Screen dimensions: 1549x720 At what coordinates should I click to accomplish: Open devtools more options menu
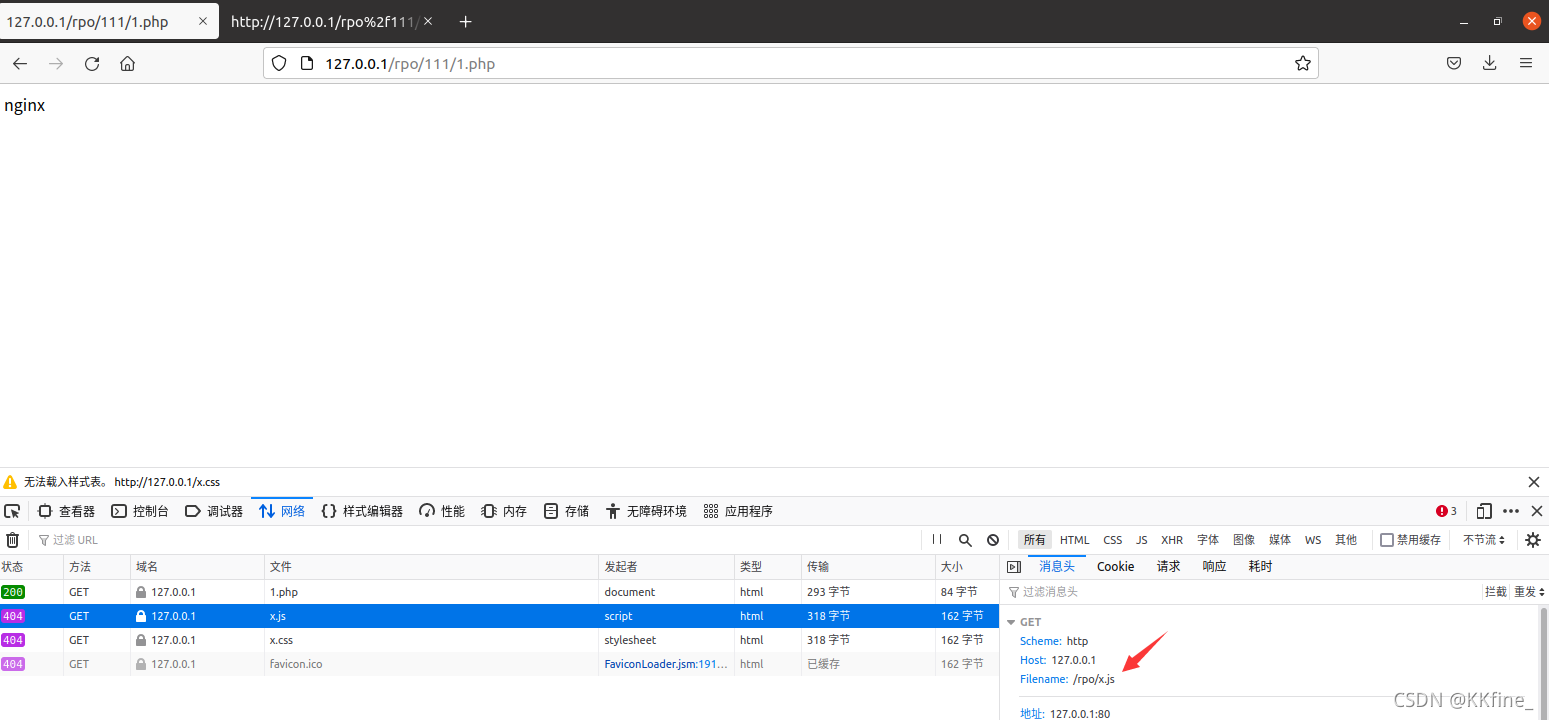click(1511, 511)
